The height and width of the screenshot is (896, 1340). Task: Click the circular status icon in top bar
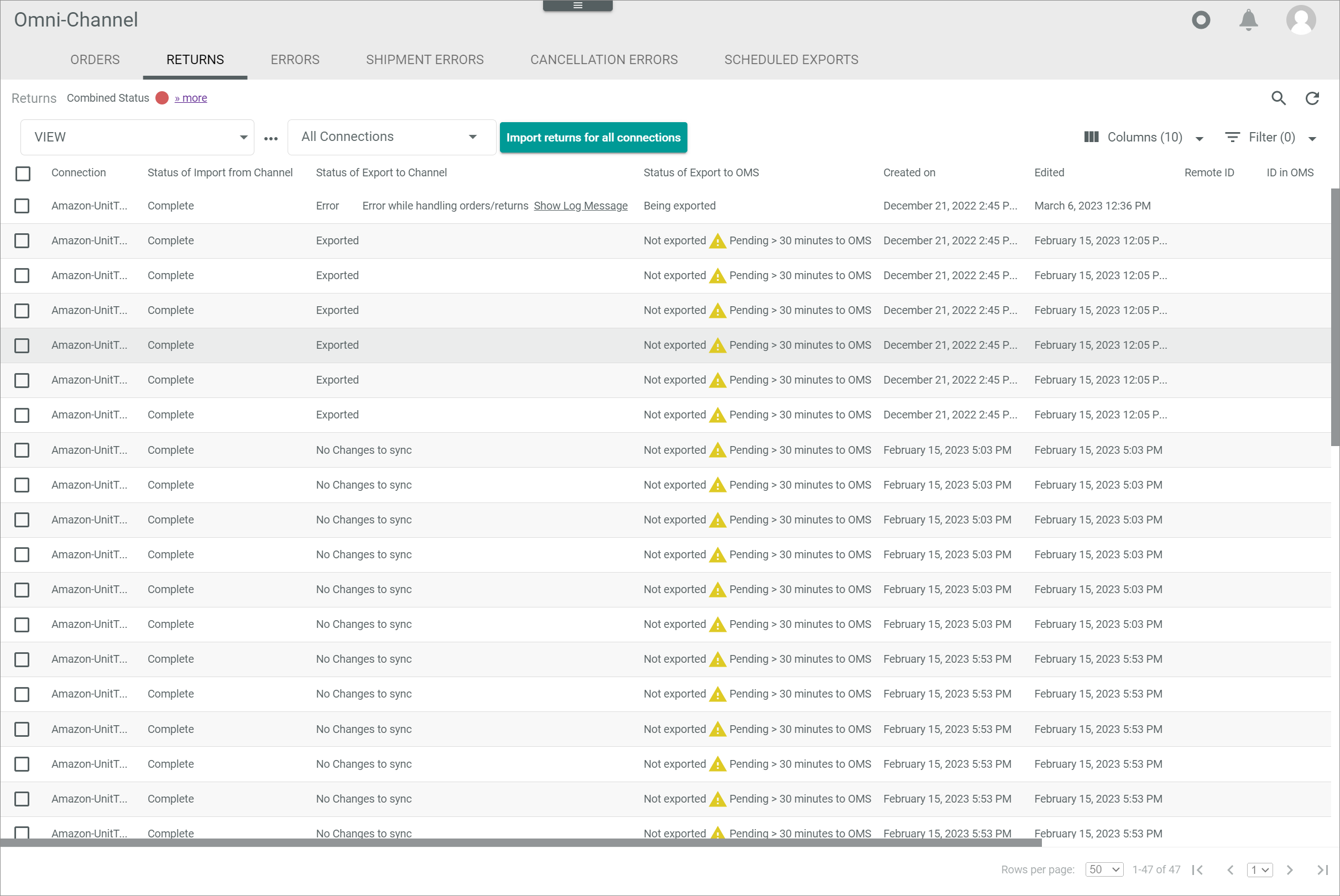1201,20
